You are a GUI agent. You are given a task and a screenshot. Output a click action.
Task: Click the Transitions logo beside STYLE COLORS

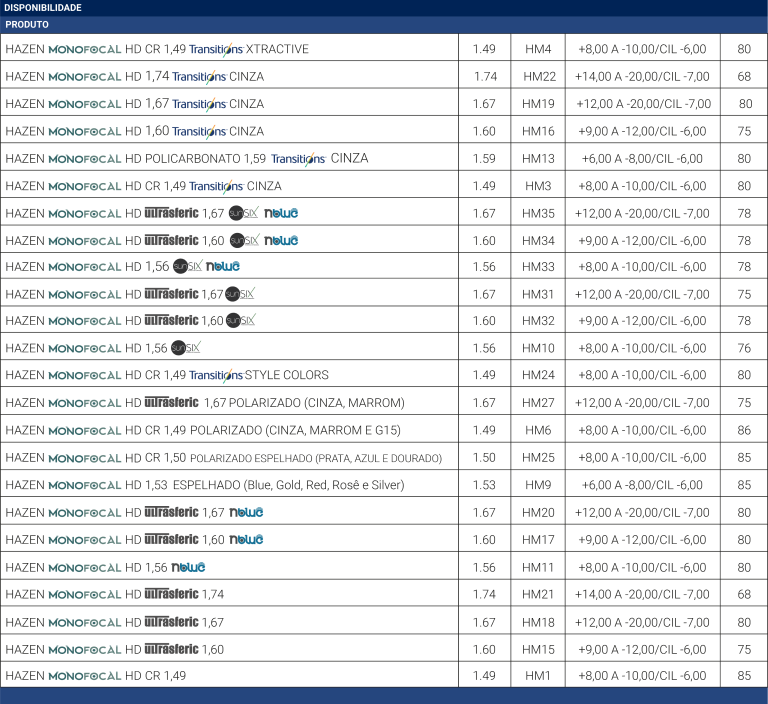[x=215, y=375]
